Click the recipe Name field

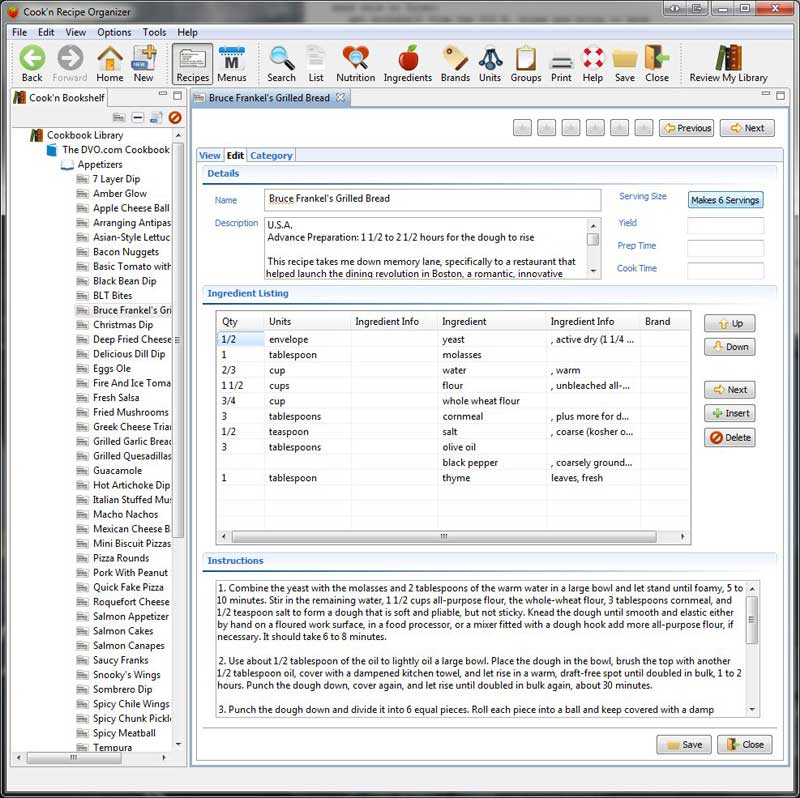coord(432,200)
